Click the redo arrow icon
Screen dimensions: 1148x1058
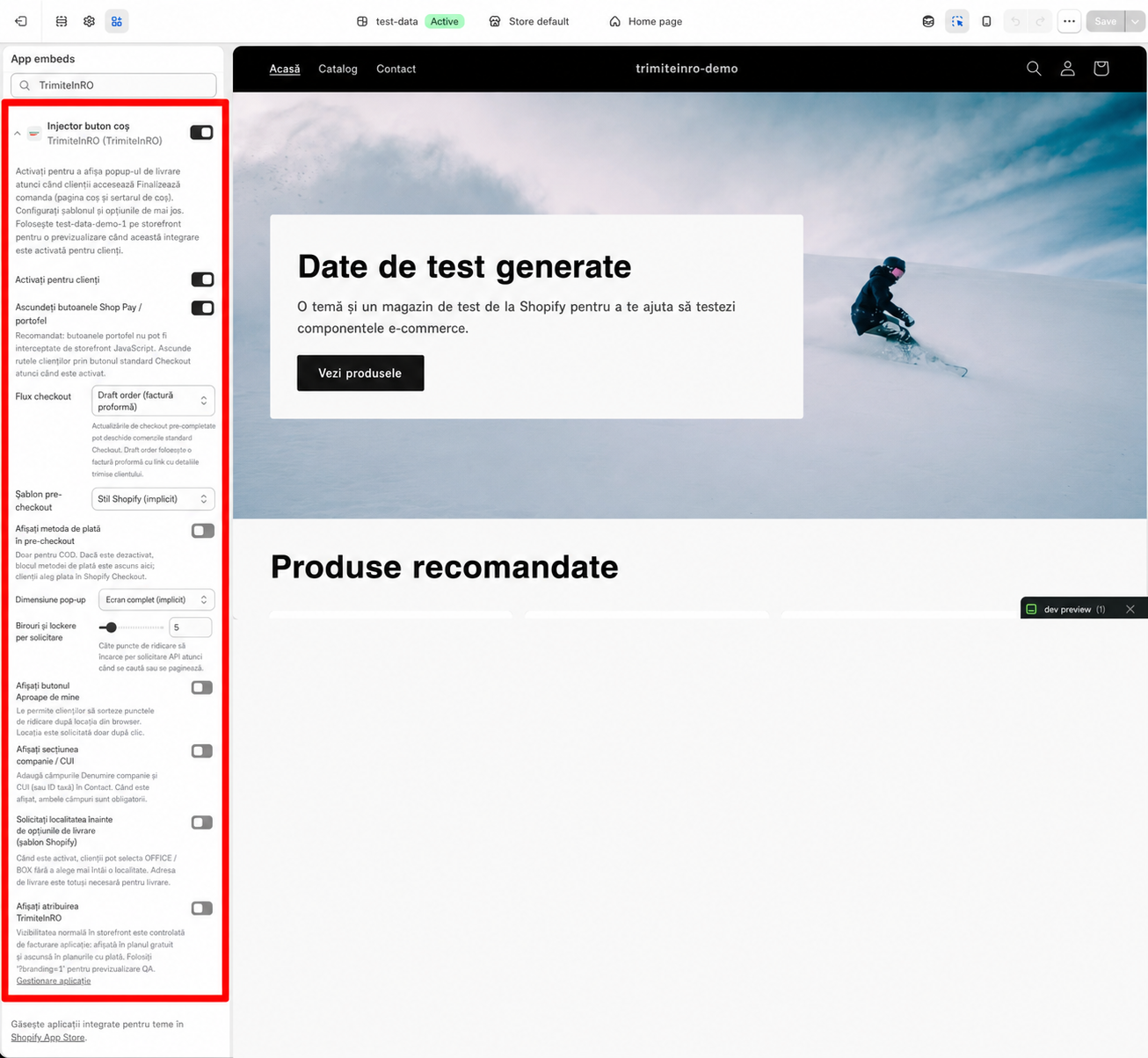pyautogui.click(x=1041, y=21)
